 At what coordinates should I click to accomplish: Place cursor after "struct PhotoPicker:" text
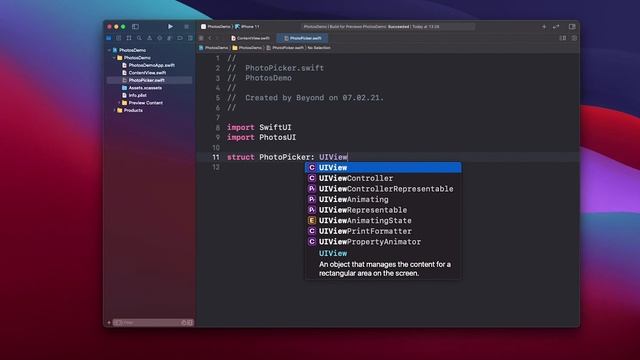click(x=315, y=157)
